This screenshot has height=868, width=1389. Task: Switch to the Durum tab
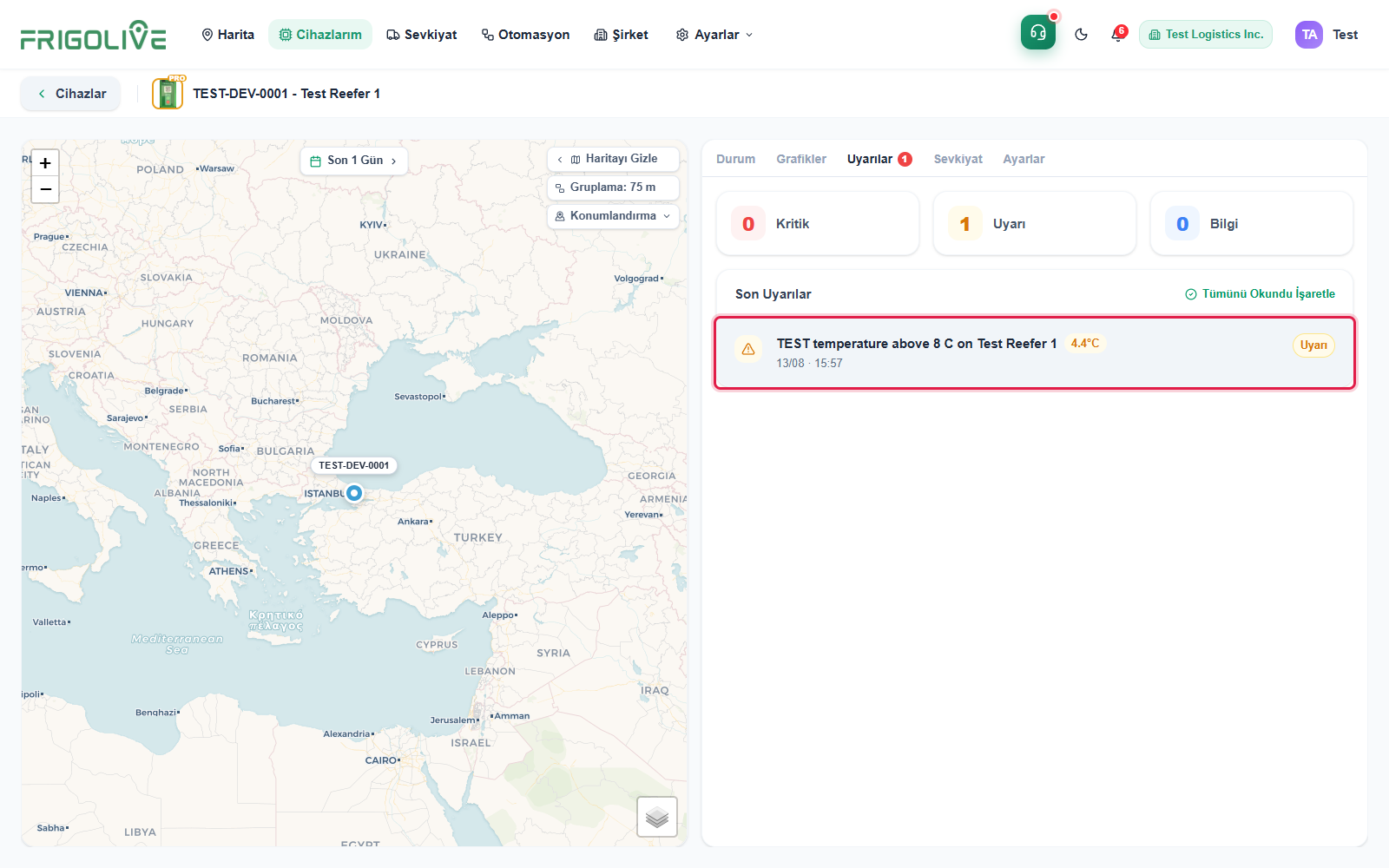735,159
